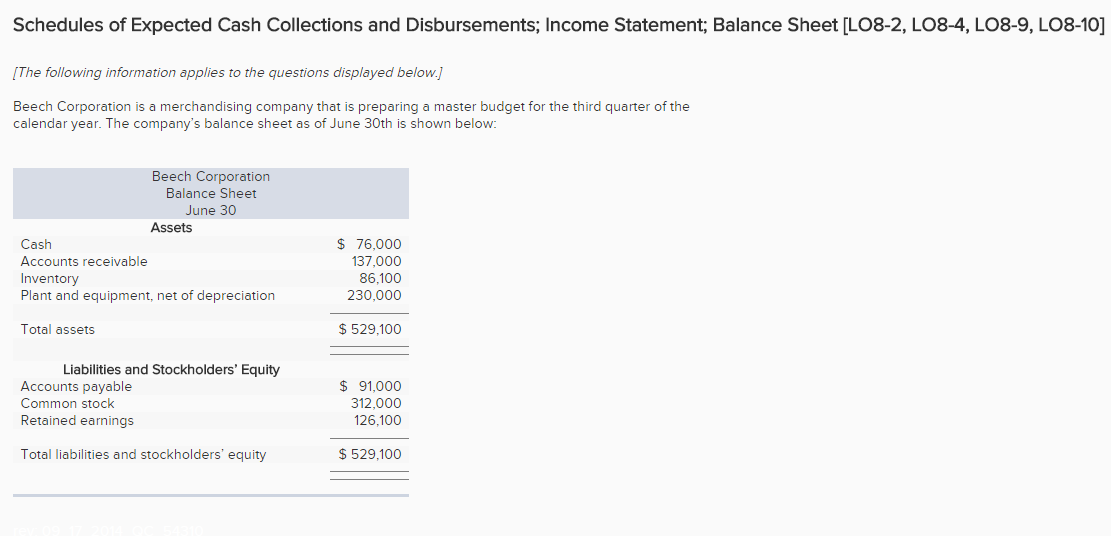Click the Cash amount $76,000
1111x536 pixels.
click(370, 244)
